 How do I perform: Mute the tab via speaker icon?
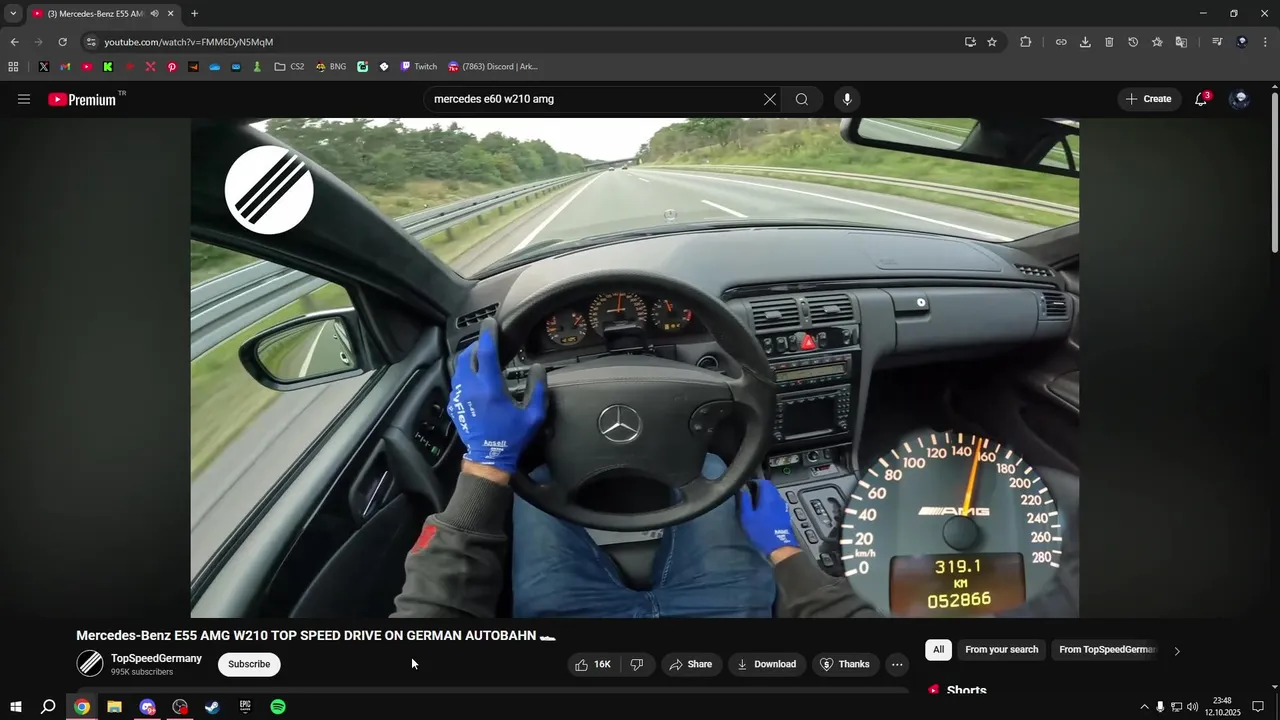154,14
